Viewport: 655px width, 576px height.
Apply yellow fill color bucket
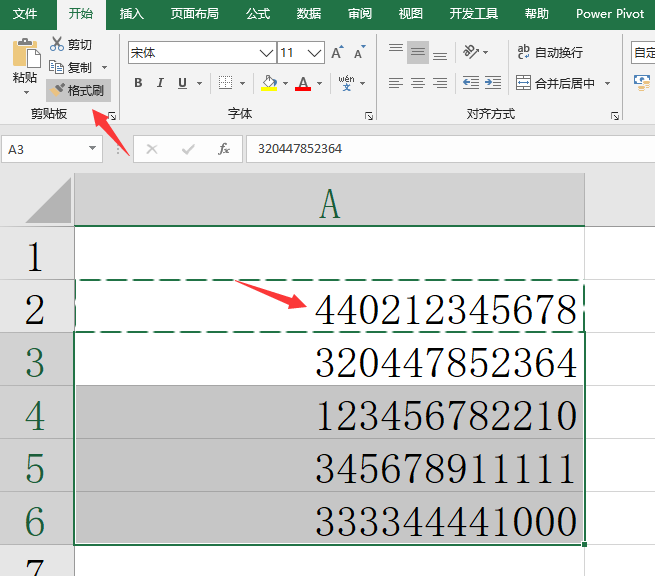click(269, 83)
